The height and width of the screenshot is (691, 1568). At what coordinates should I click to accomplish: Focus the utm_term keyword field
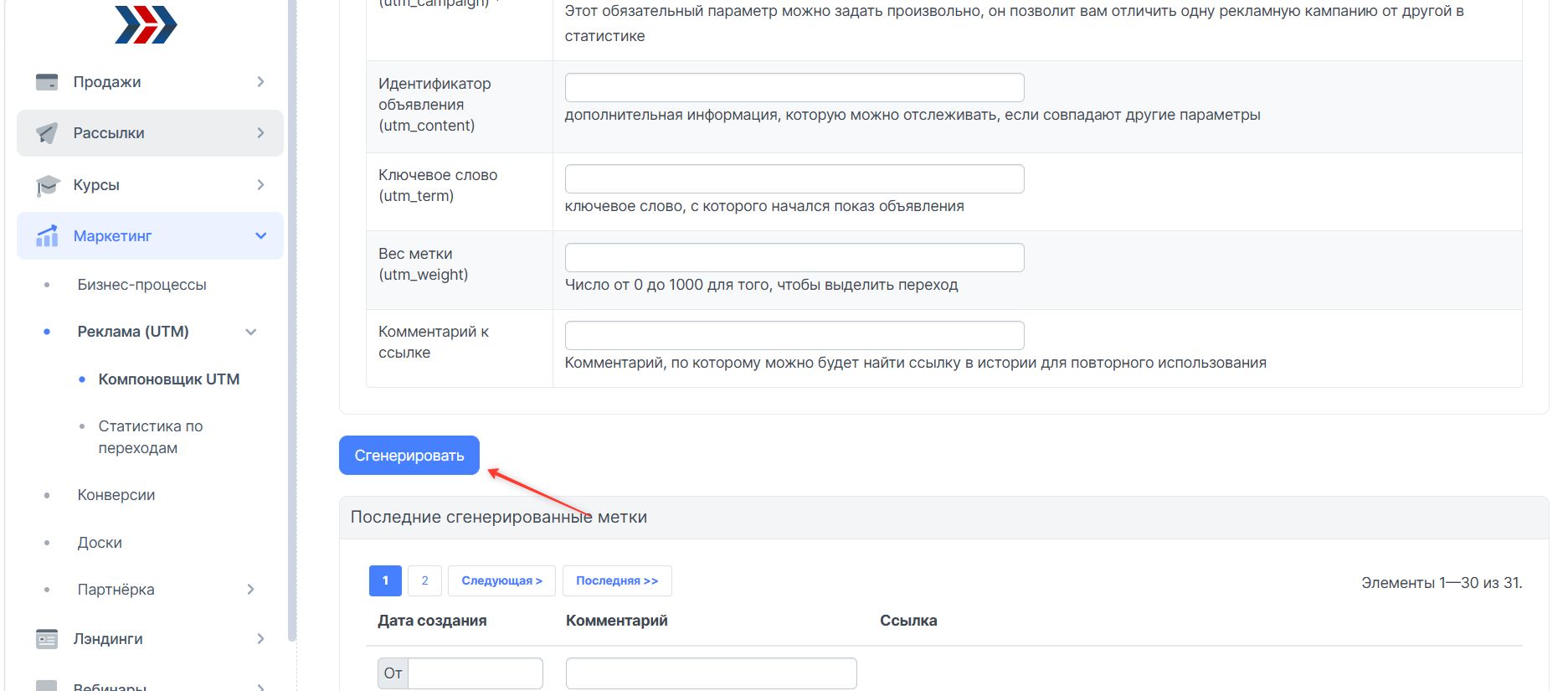pyautogui.click(x=794, y=179)
